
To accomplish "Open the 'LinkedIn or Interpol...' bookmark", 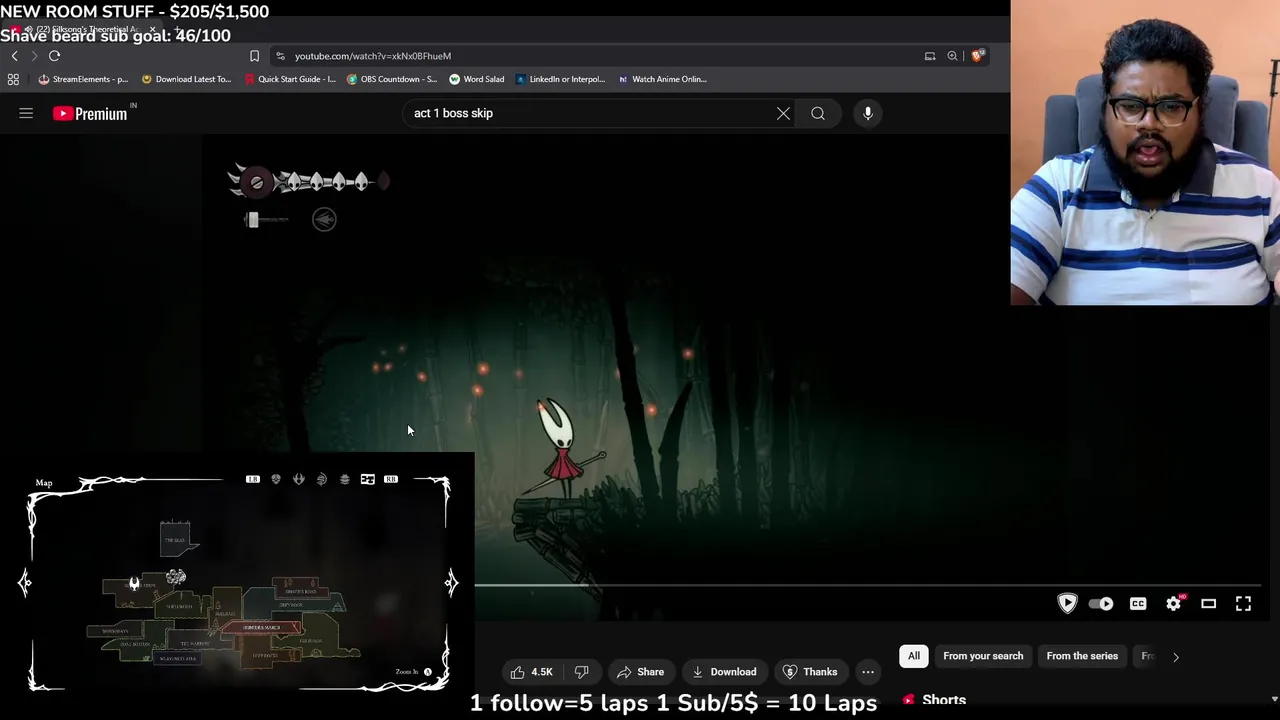I will coord(561,79).
